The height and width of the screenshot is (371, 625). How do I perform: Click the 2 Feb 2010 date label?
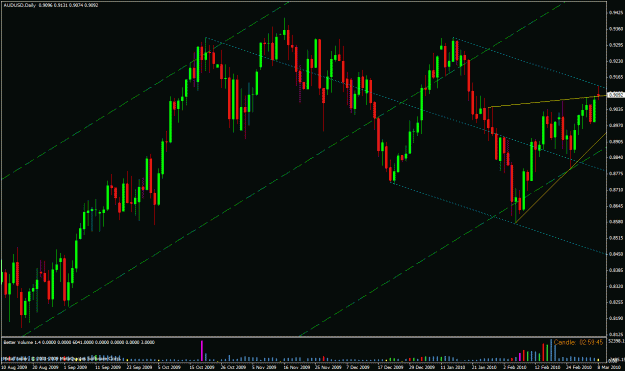click(x=515, y=367)
